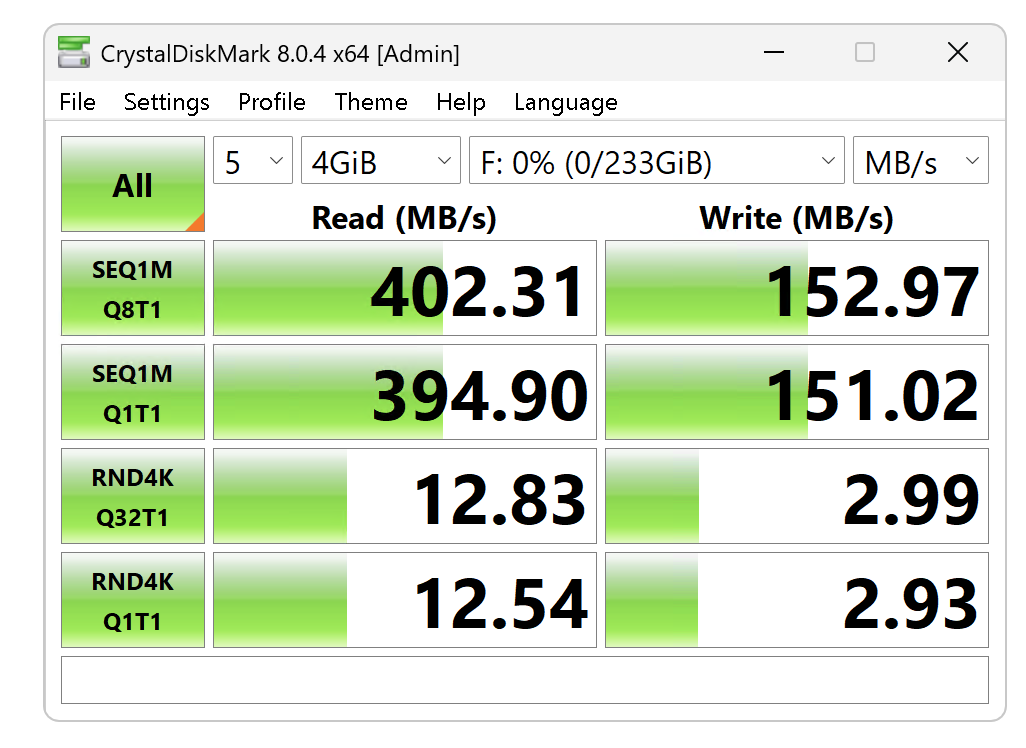Click the CrystalDiskMark app icon in title bar

[x=73, y=53]
